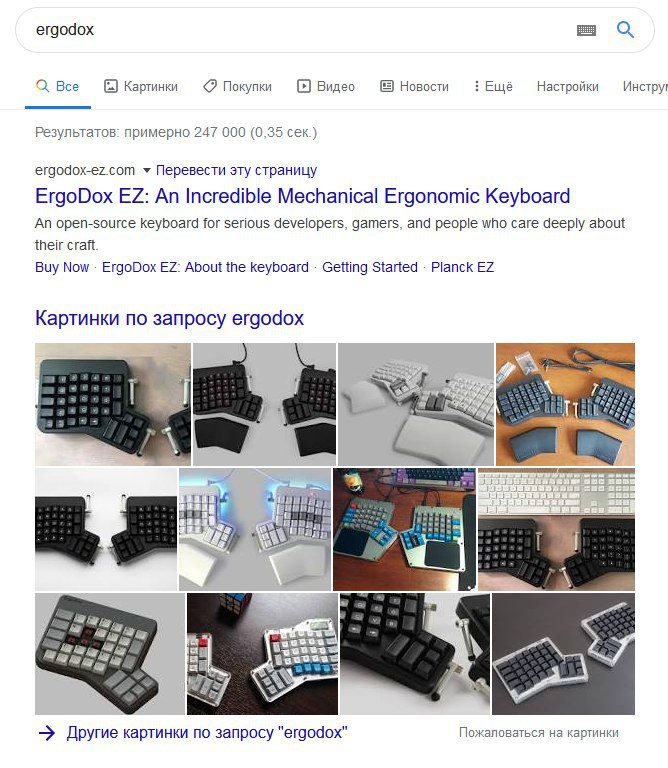Open the on-screen keyboard icon in search bar
This screenshot has width=668, height=768.
[586, 30]
